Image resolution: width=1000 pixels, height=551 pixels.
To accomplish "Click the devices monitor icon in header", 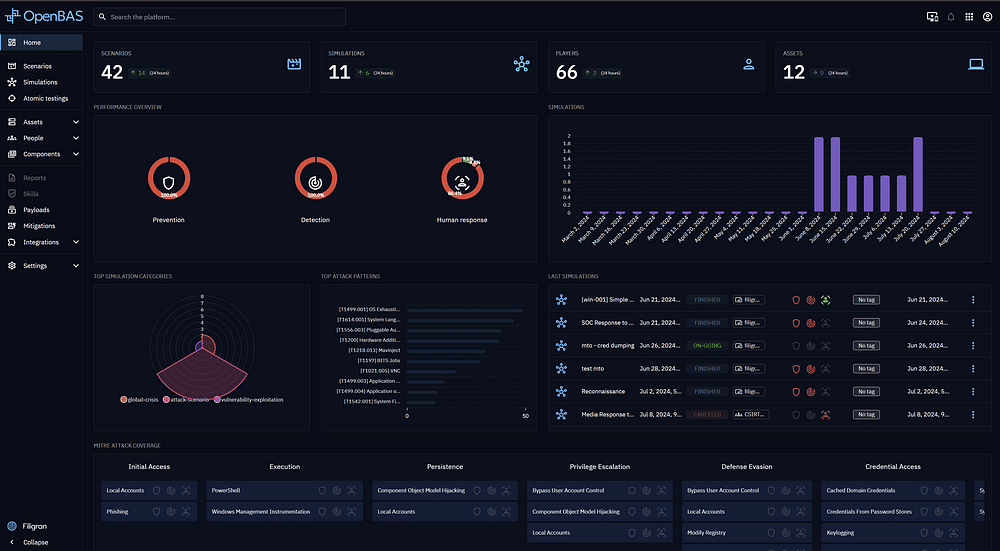I will [x=932, y=17].
